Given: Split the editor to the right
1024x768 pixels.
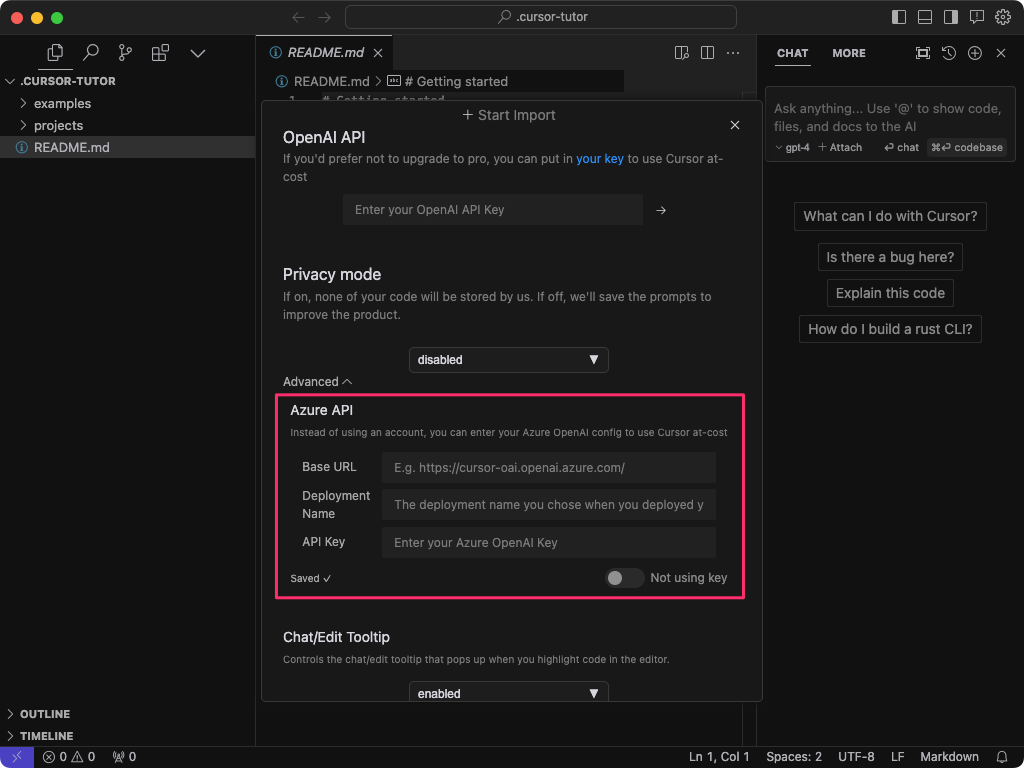Looking at the screenshot, I should click(x=707, y=53).
